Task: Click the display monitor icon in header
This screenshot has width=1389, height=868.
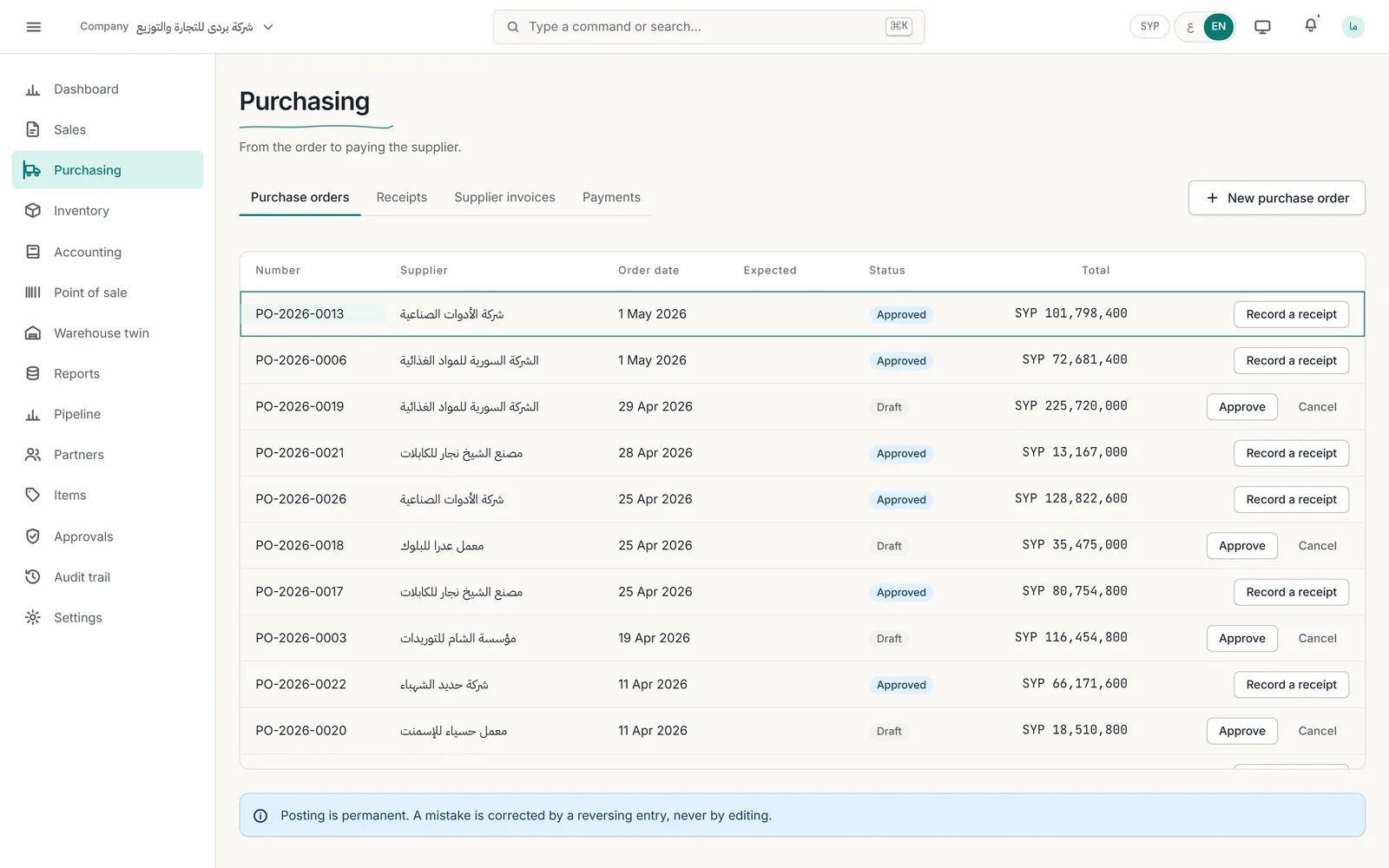Action: [1262, 27]
